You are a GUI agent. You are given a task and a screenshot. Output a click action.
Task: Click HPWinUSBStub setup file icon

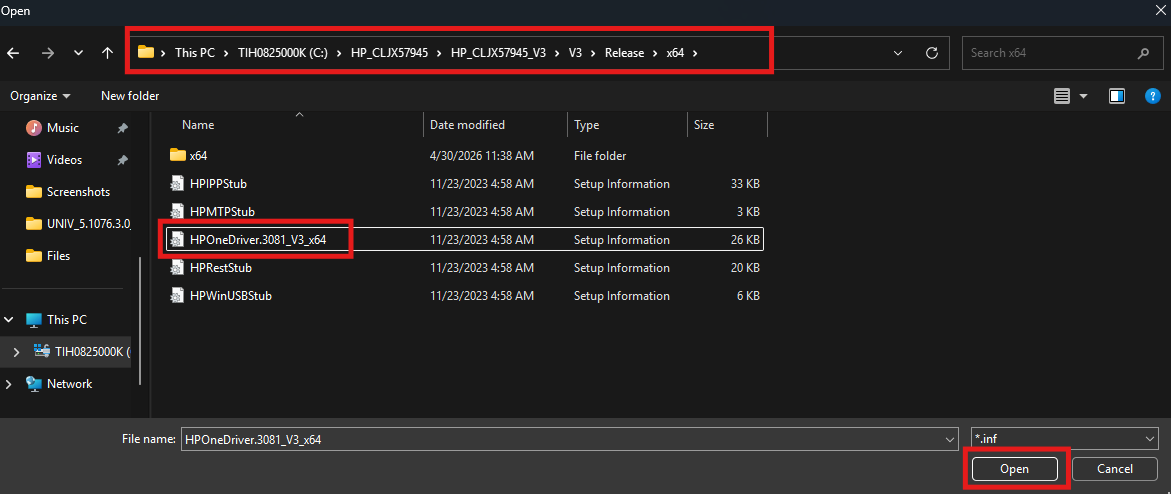point(177,296)
